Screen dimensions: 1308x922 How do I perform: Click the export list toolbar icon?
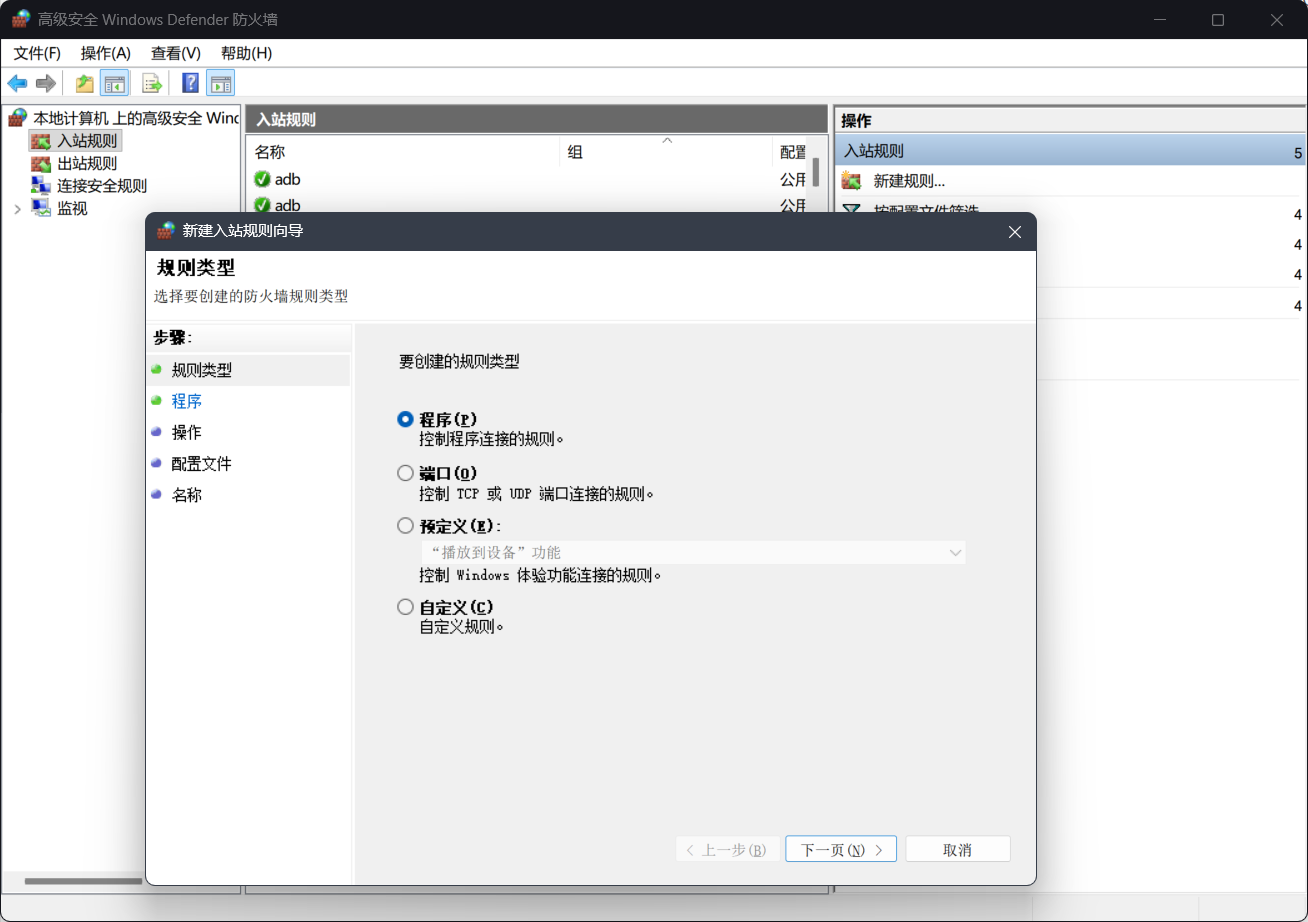151,83
